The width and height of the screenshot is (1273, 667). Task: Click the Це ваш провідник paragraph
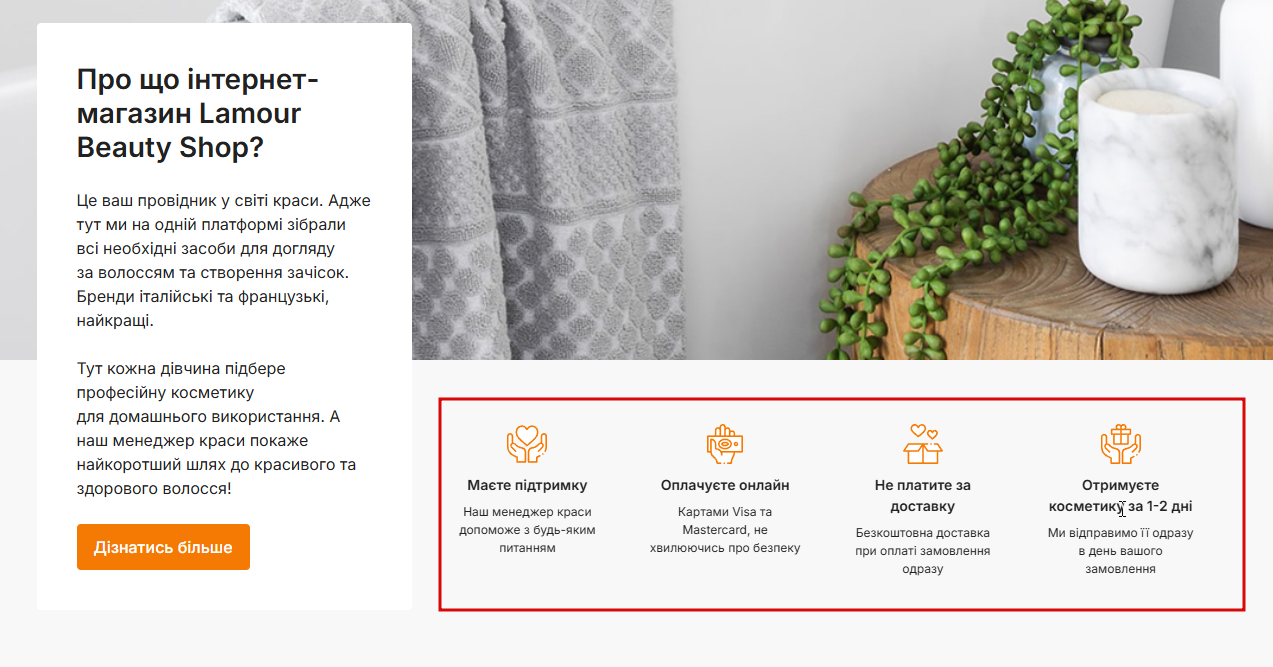point(224,260)
